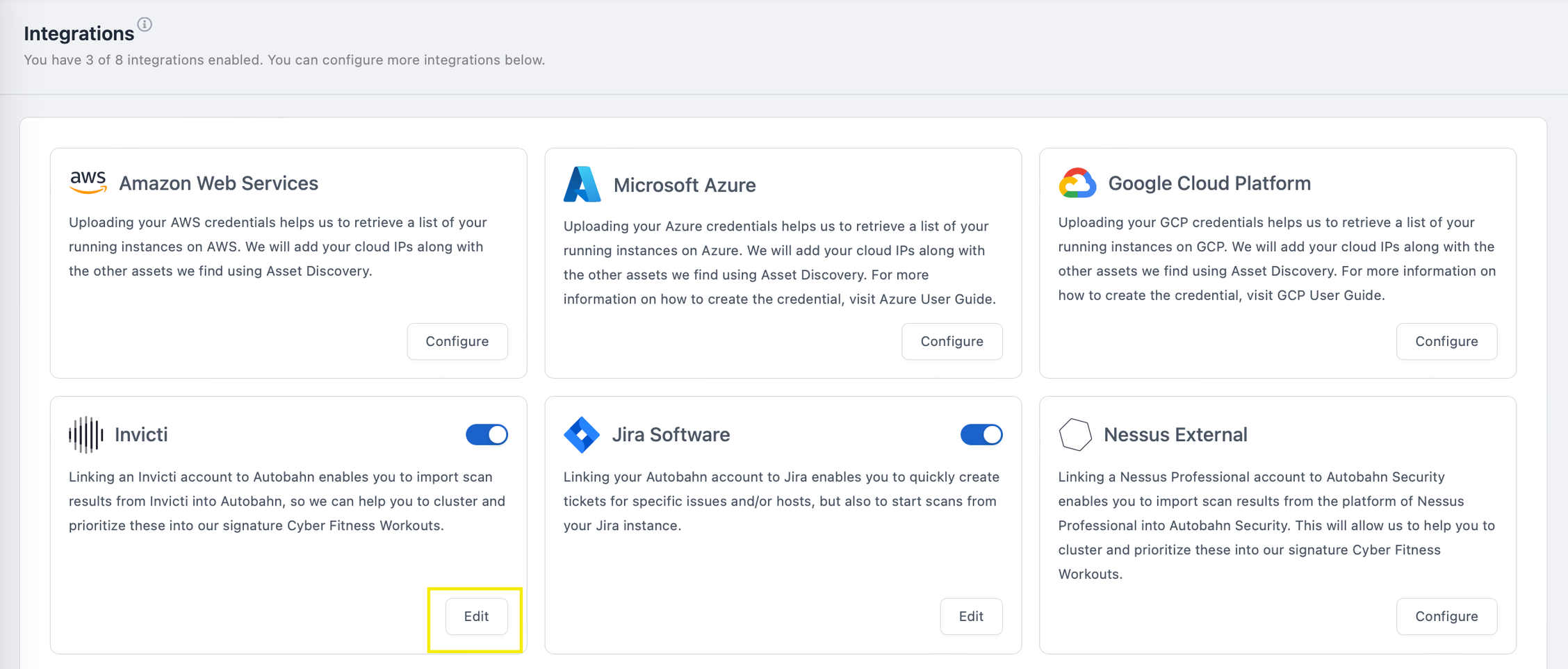Click the Jira Software card title
Image resolution: width=1568 pixels, height=669 pixels.
pyautogui.click(x=671, y=434)
